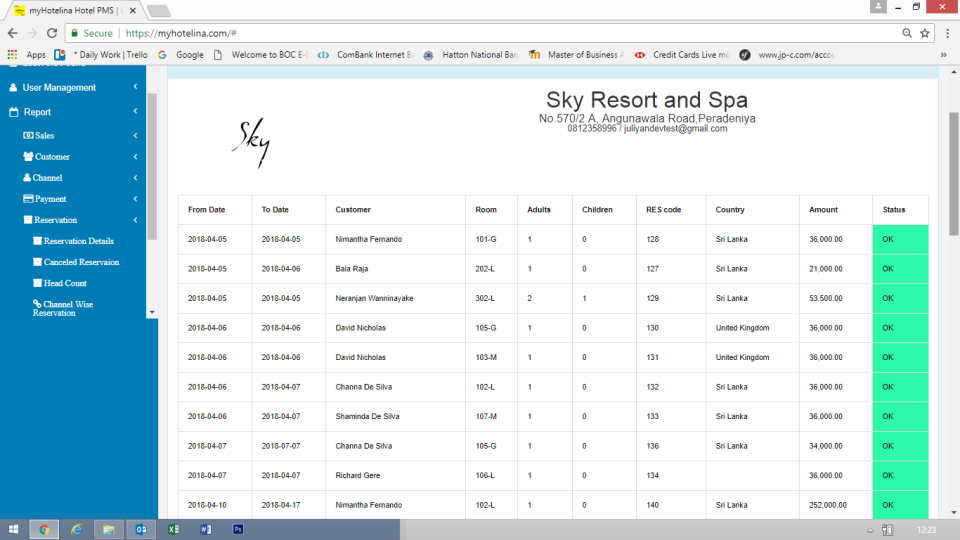Expand the Sales submenu chevron
The image size is (960, 540).
click(x=135, y=135)
